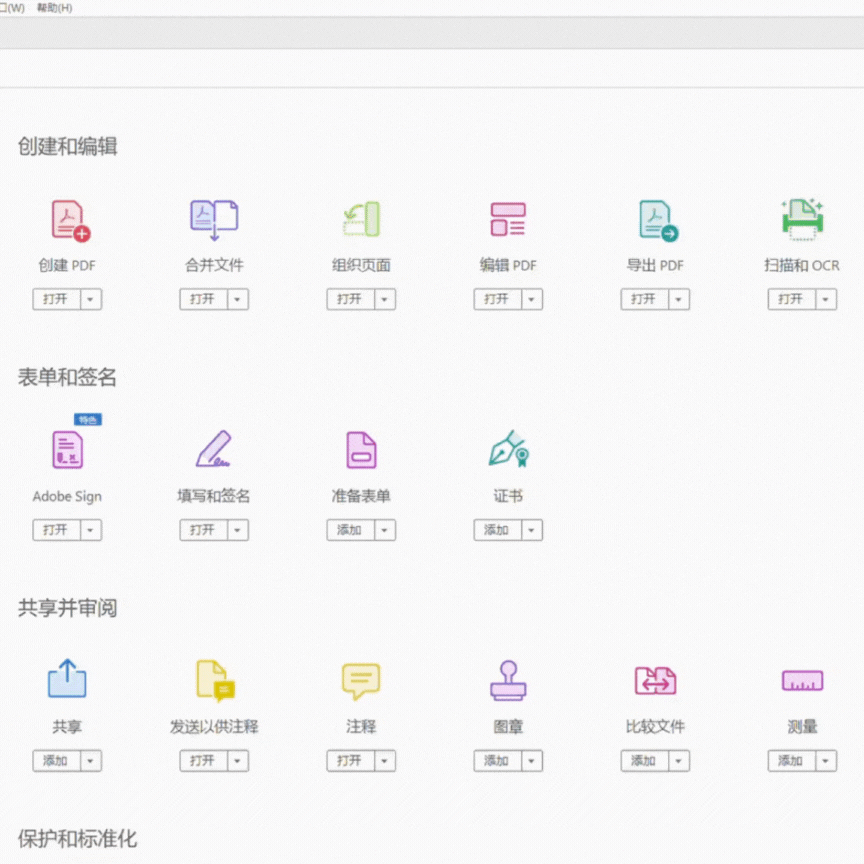Click the 图章 stamp icon
This screenshot has height=864, width=864.
click(507, 681)
